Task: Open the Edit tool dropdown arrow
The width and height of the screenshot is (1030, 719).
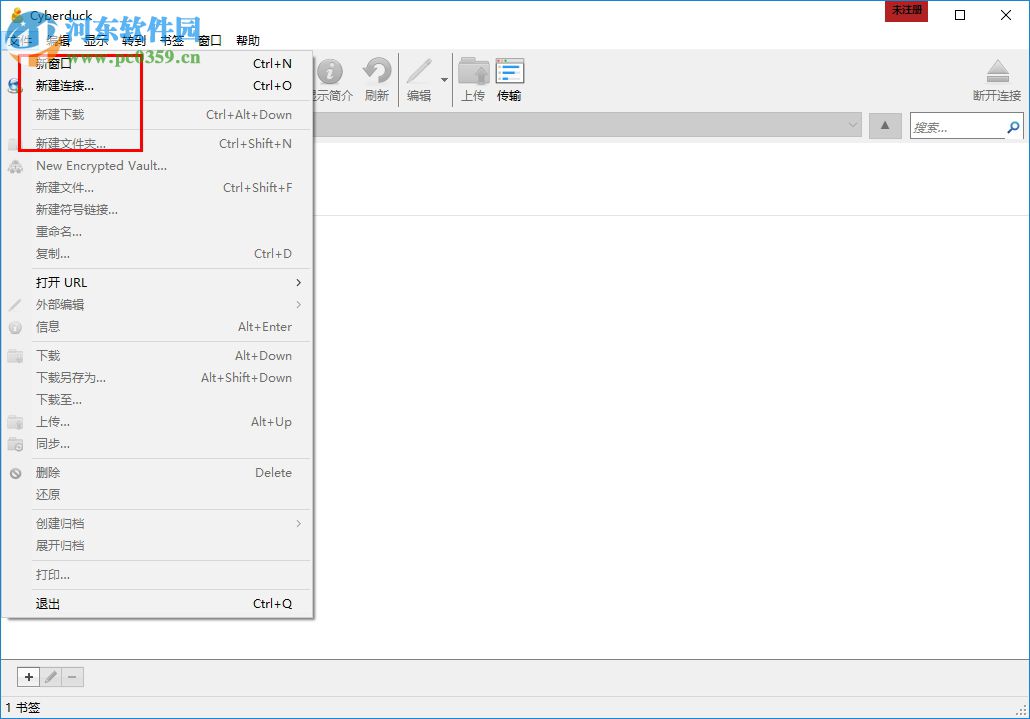Action: coord(444,80)
